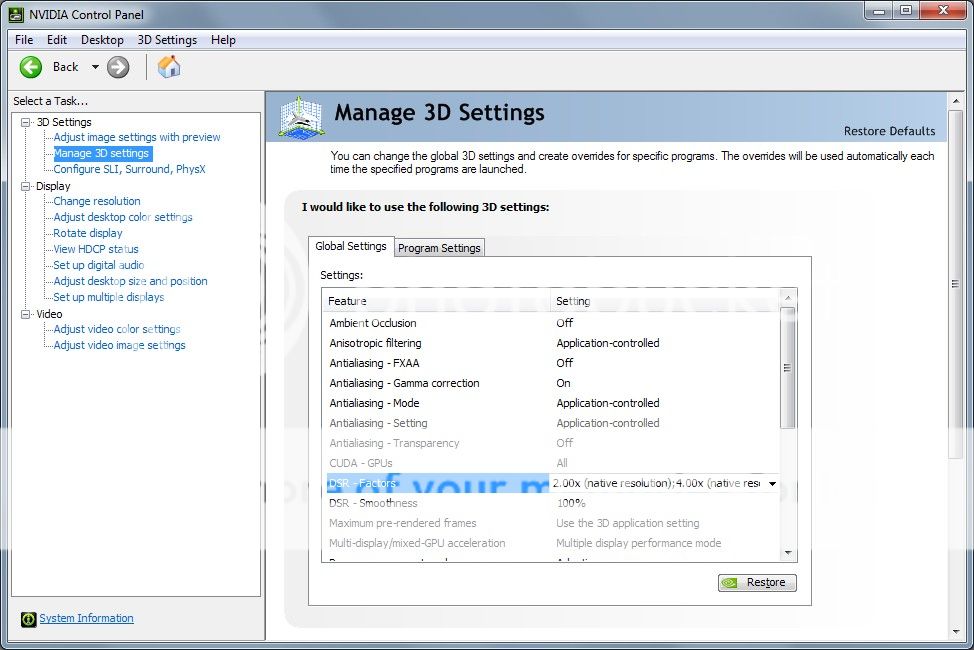Open Adjust desktop color settings
This screenshot has width=974, height=650.
pyautogui.click(x=123, y=217)
